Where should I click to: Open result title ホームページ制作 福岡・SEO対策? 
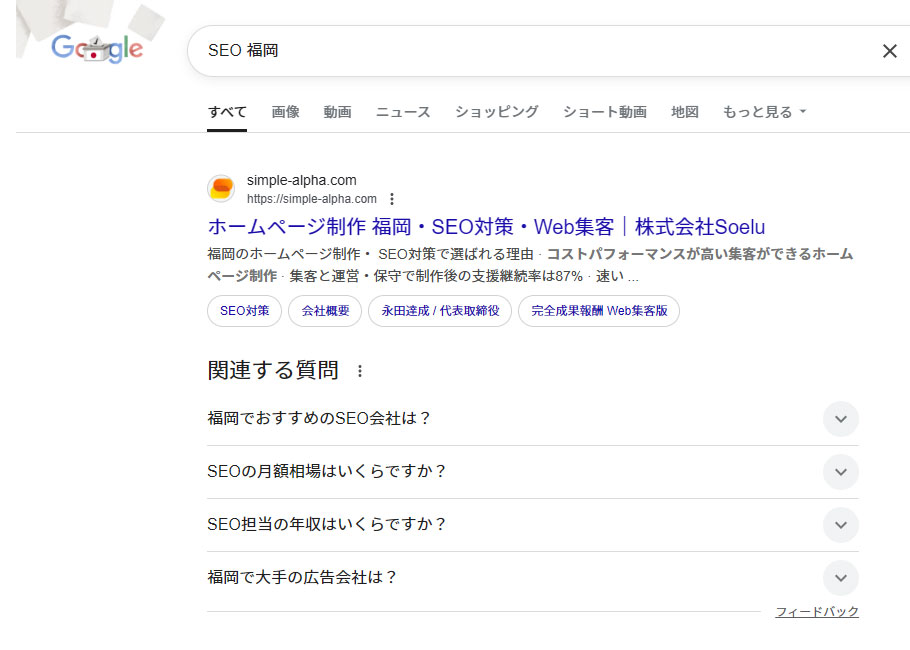[x=486, y=227]
